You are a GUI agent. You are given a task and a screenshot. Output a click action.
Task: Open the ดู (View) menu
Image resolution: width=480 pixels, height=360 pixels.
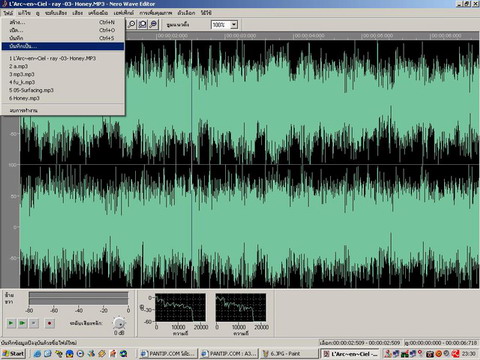click(38, 13)
